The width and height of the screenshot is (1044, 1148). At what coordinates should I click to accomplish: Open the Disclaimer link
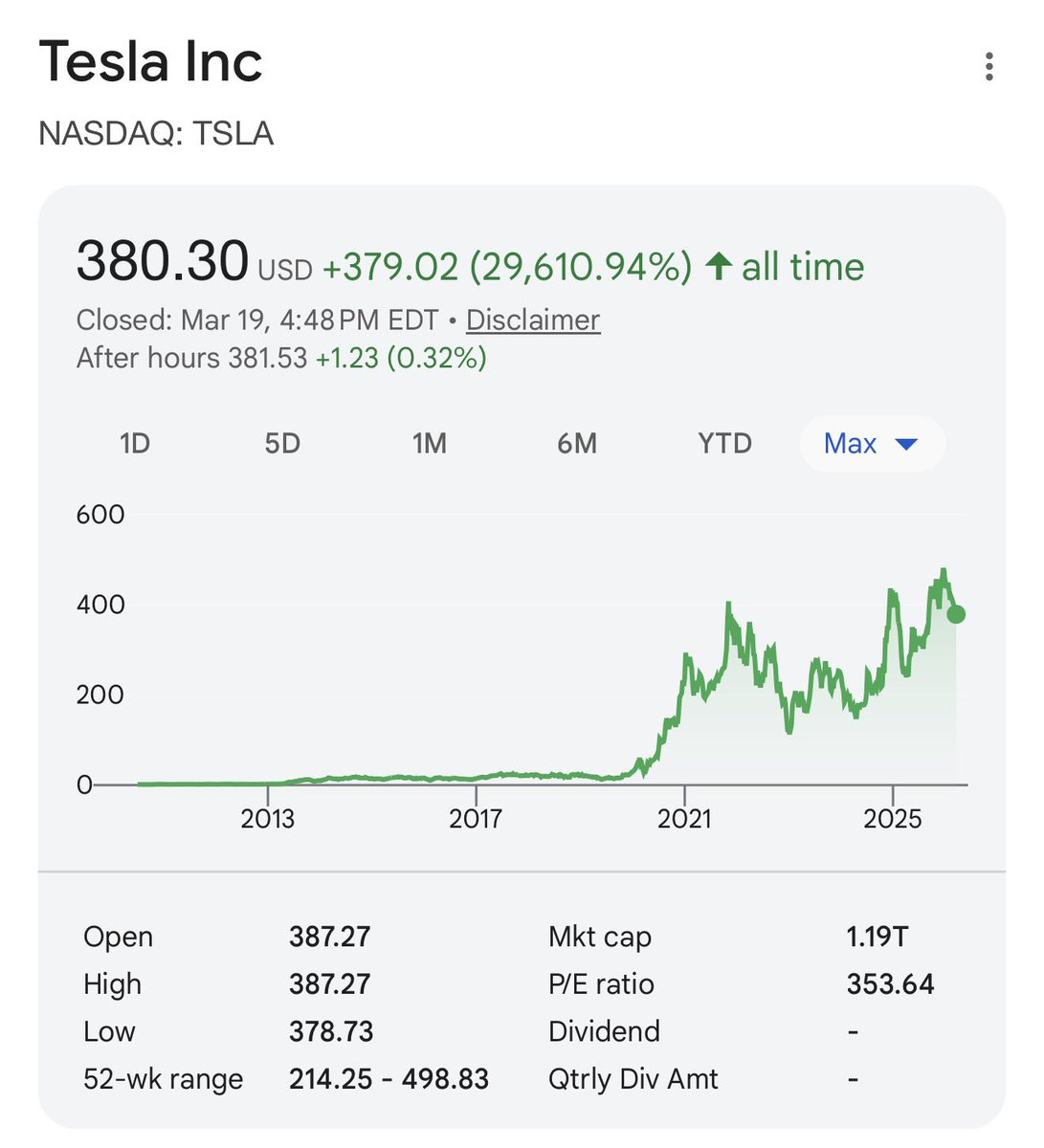pyautogui.click(x=533, y=320)
